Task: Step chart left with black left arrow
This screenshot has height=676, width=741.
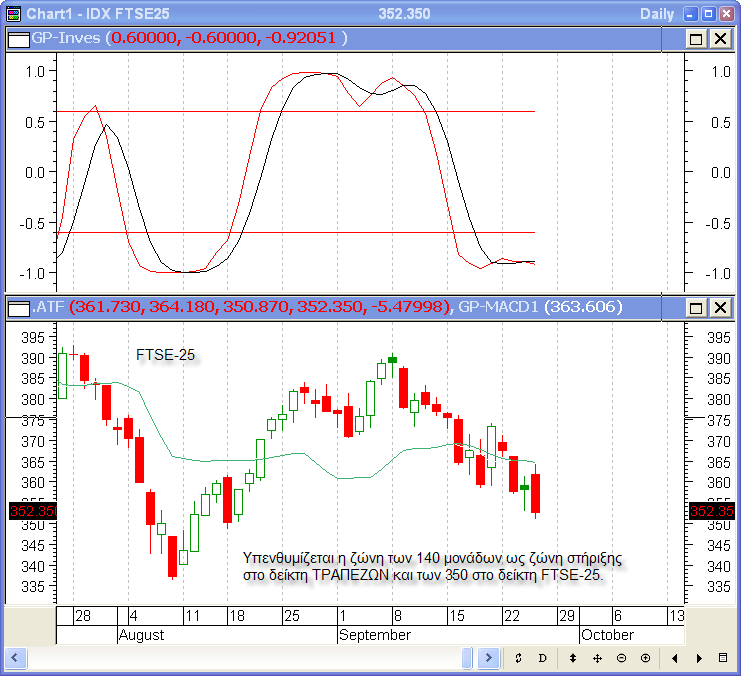Action: coord(676,658)
